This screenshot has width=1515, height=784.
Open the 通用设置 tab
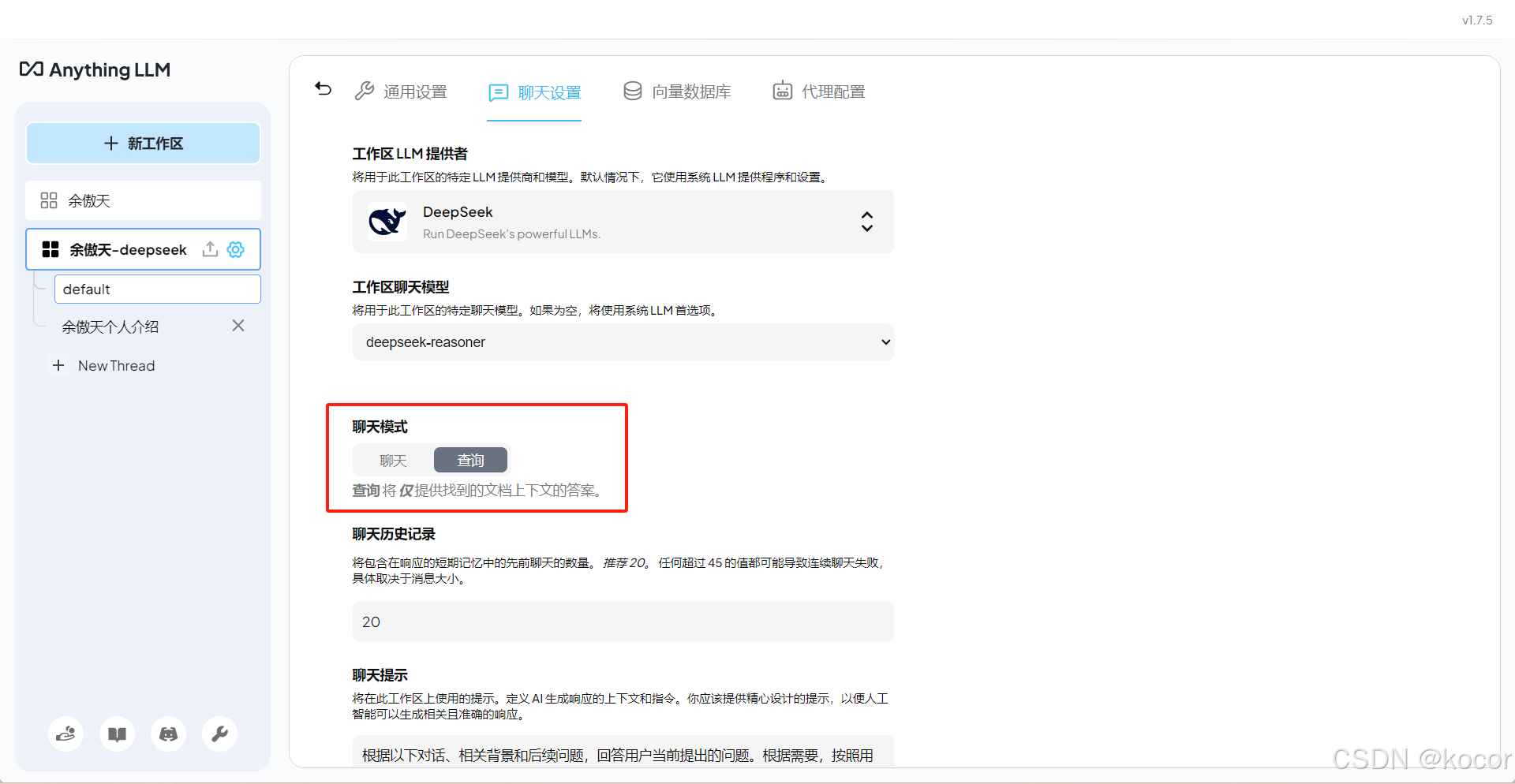pyautogui.click(x=401, y=91)
